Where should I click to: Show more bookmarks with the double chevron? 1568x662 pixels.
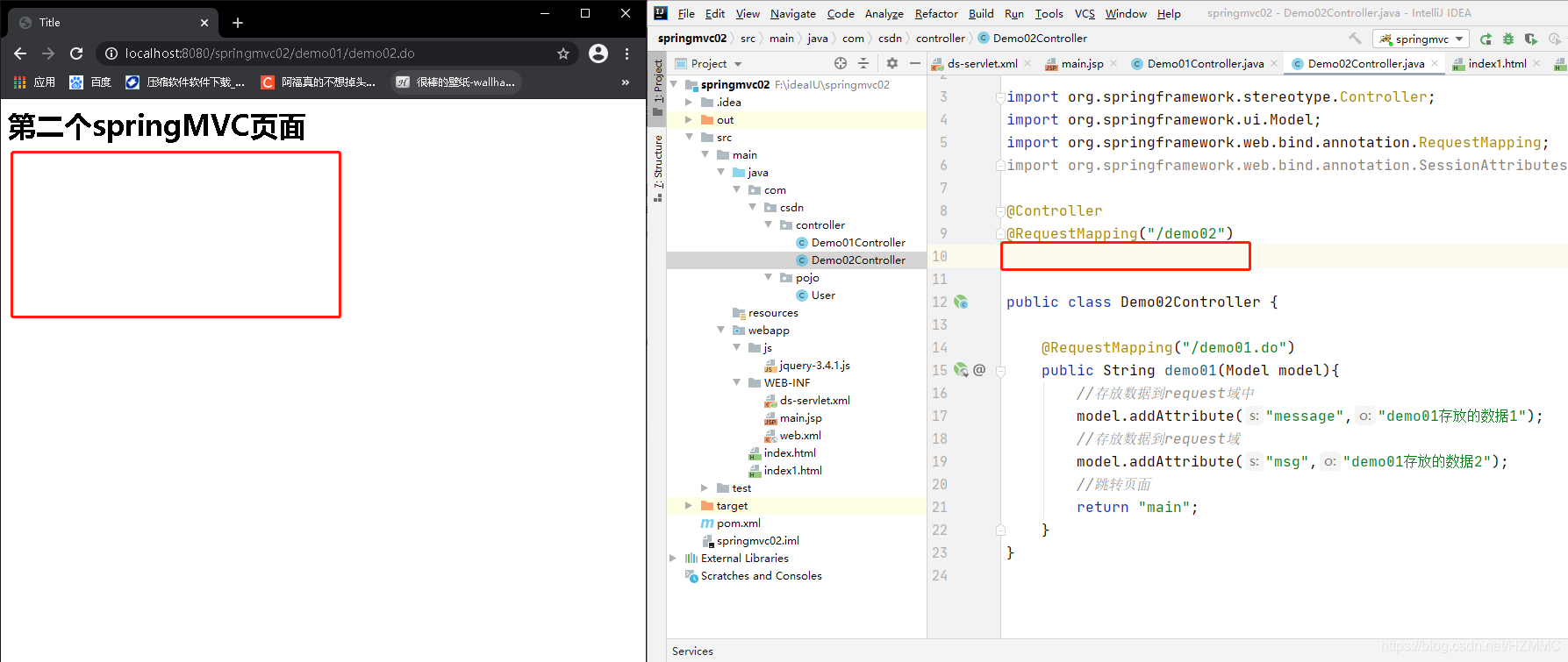pyautogui.click(x=626, y=82)
